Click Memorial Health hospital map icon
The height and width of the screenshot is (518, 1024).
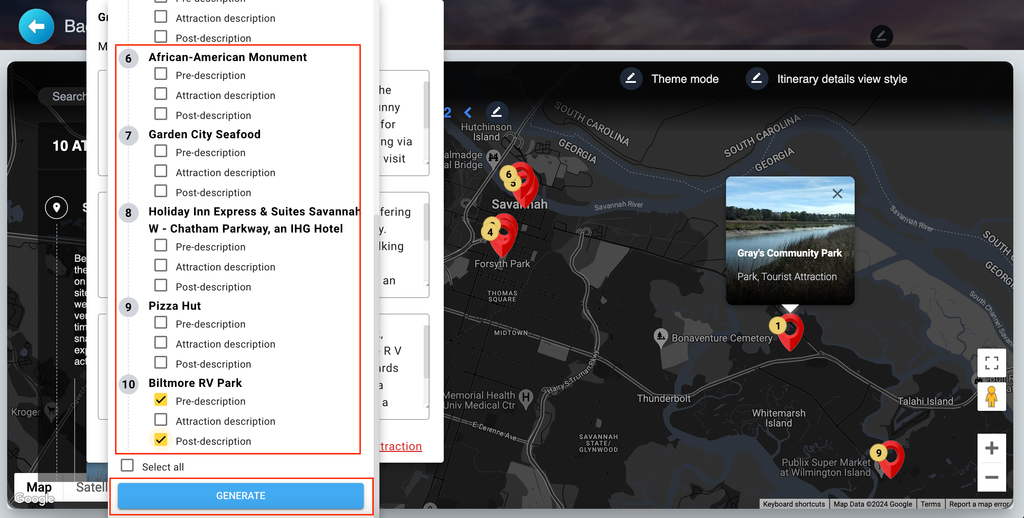[x=526, y=396]
